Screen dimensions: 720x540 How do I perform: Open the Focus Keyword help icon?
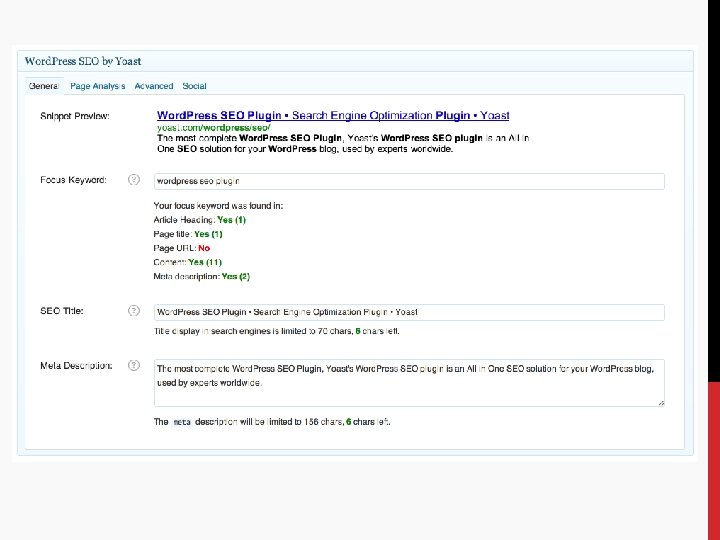(x=134, y=180)
